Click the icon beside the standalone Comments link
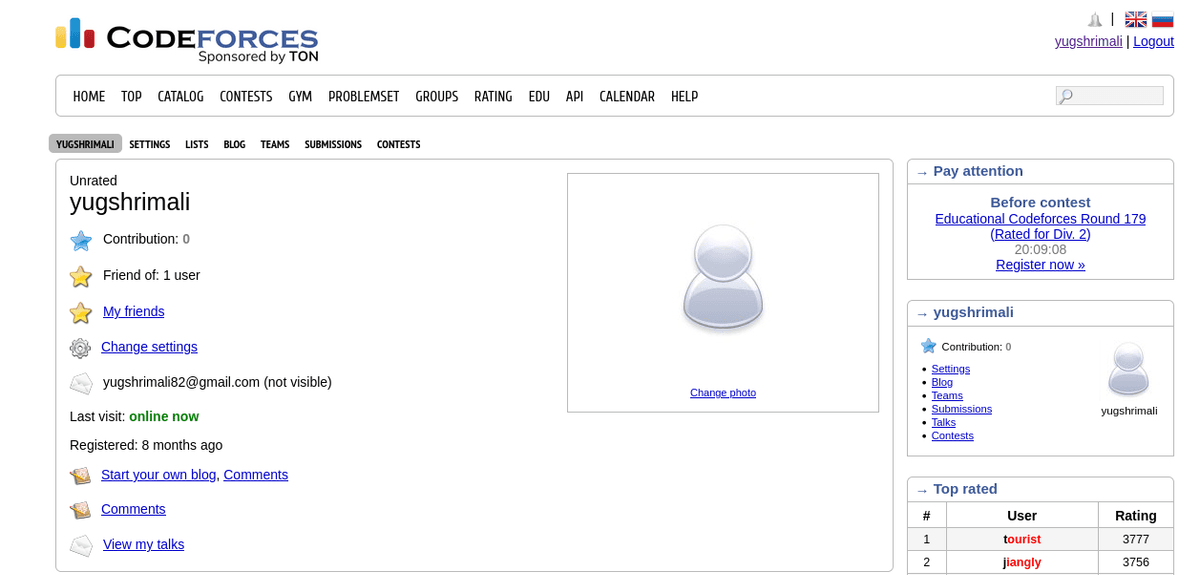 tap(80, 510)
